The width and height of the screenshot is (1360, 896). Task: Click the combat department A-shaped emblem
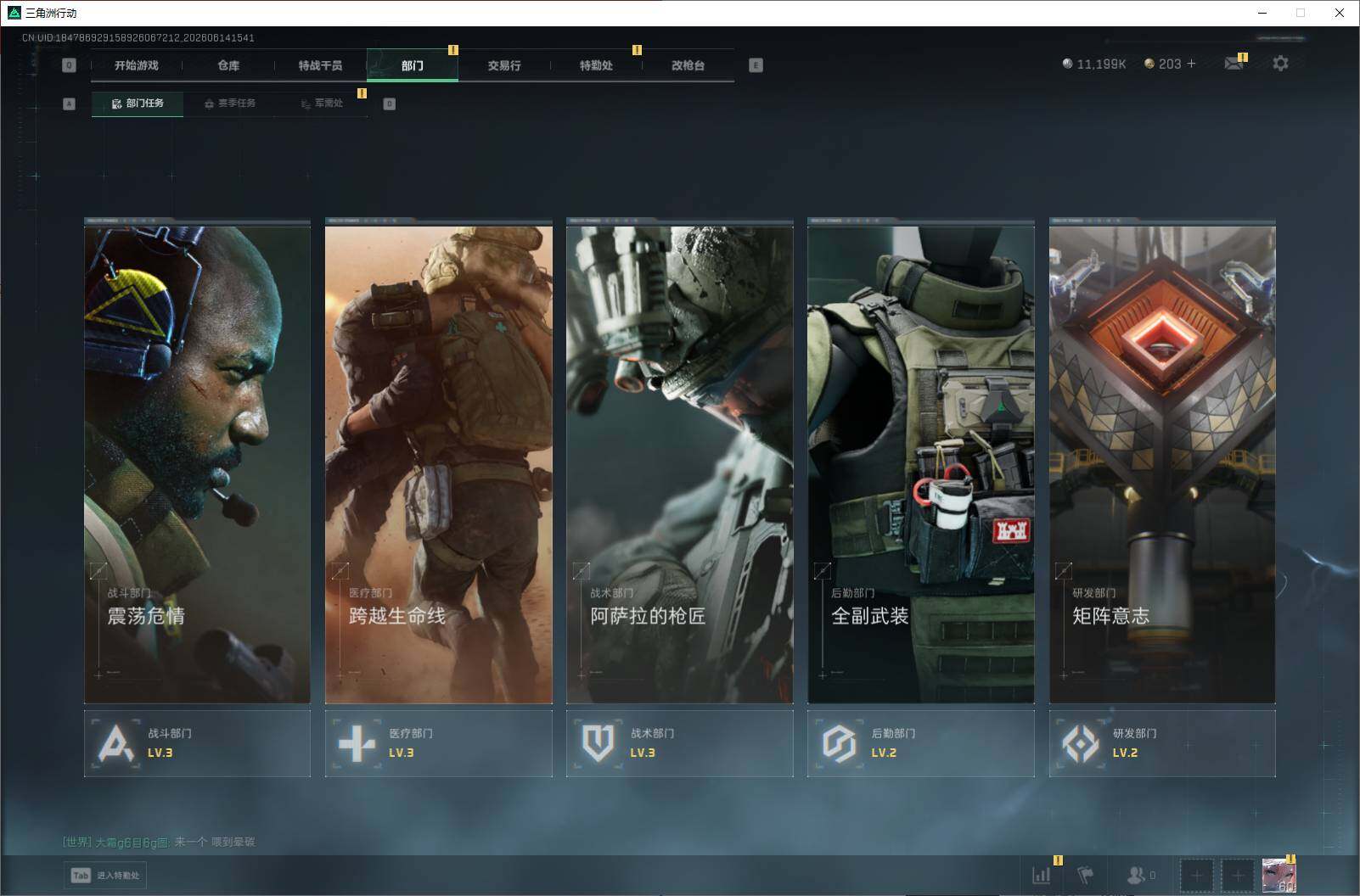coord(115,744)
